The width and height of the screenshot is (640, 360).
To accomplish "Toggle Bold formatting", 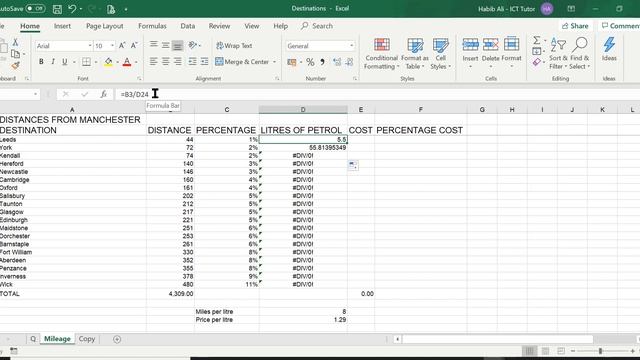I will [41, 62].
